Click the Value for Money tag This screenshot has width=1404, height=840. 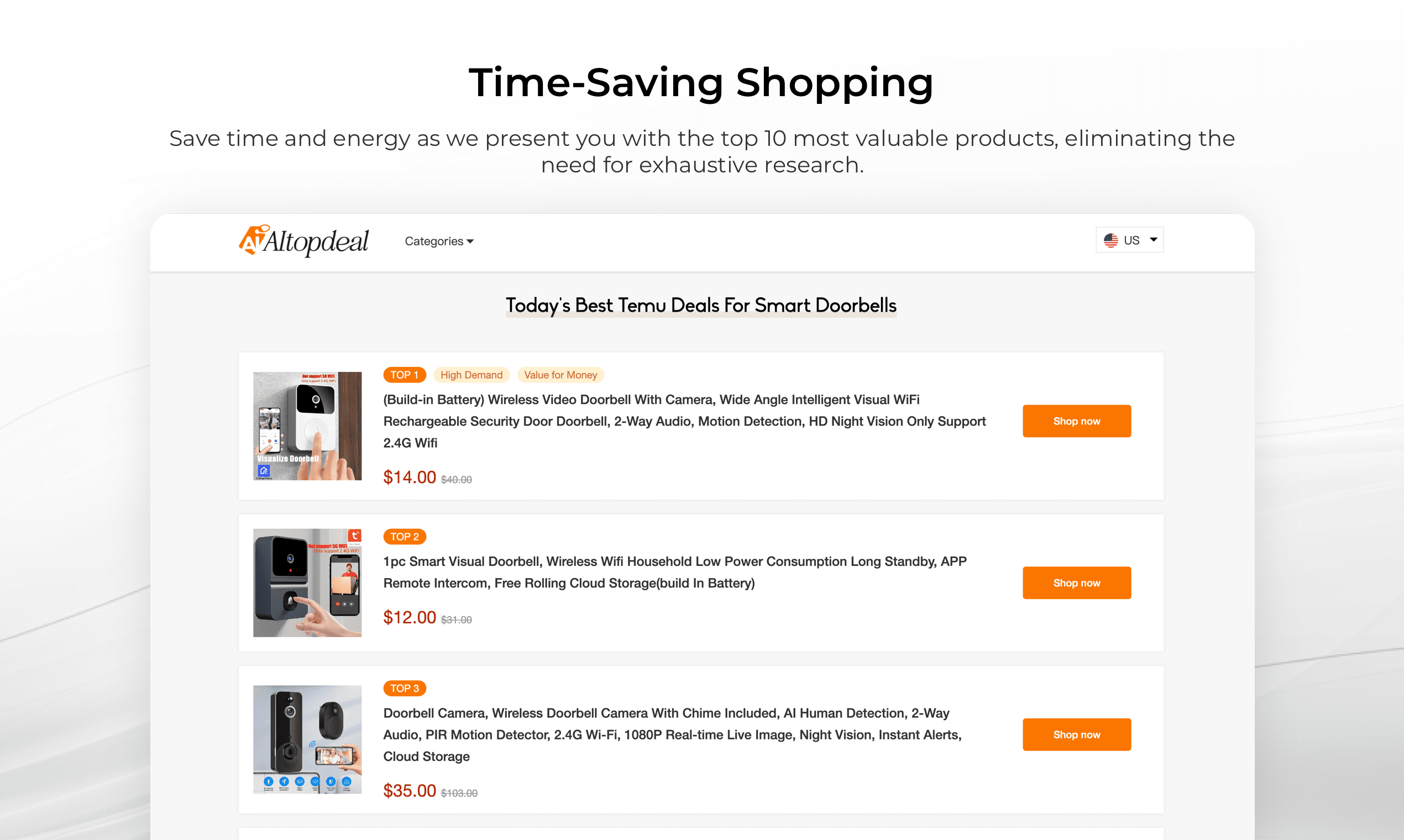pyautogui.click(x=560, y=375)
